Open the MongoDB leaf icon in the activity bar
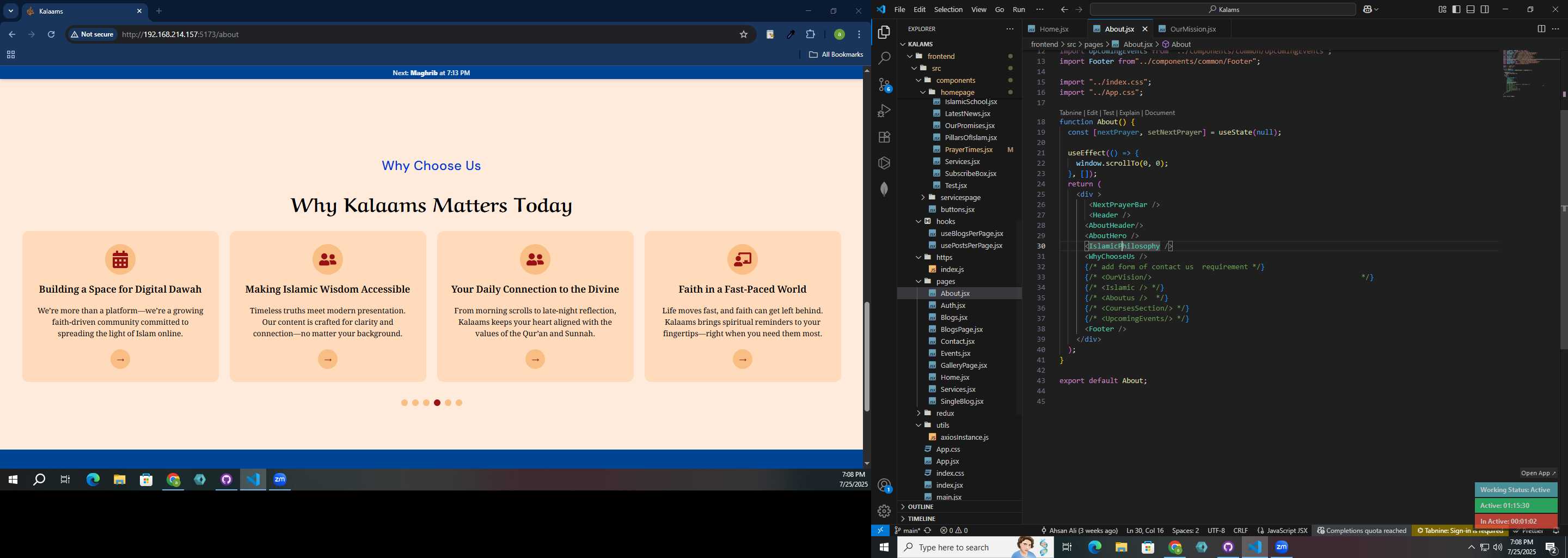 point(884,190)
